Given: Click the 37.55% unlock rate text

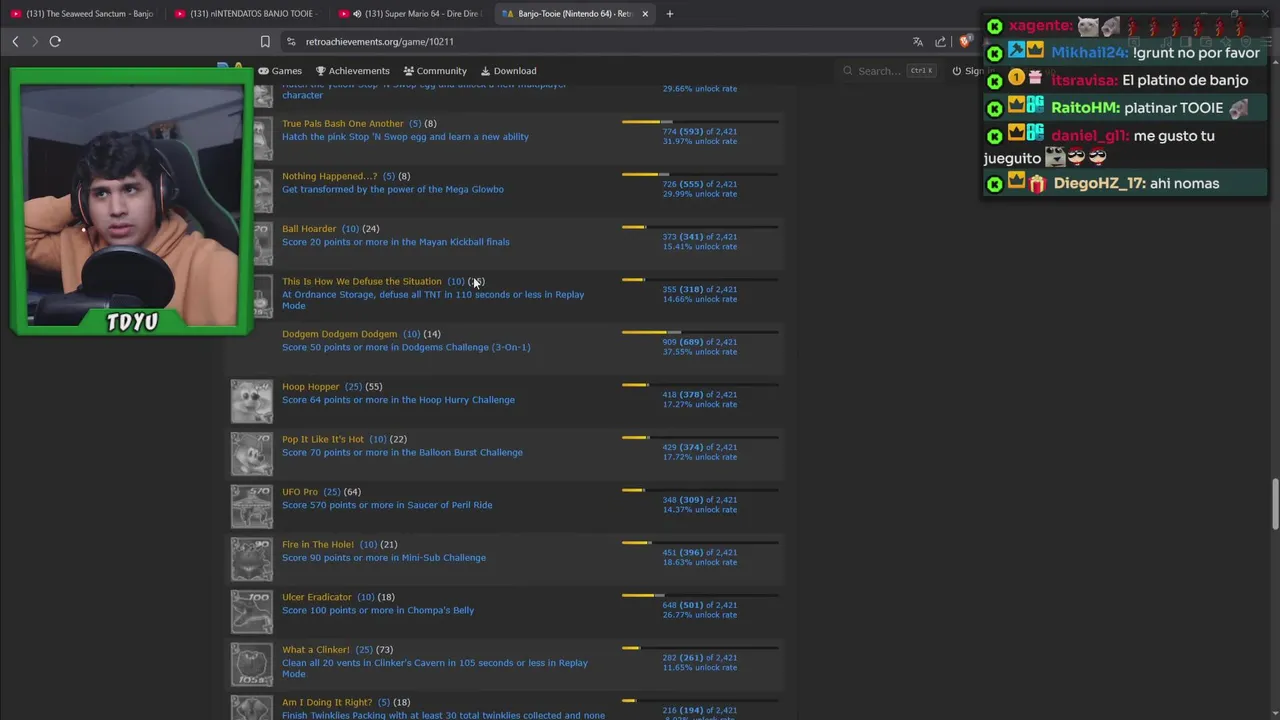Looking at the screenshot, I should pos(700,352).
